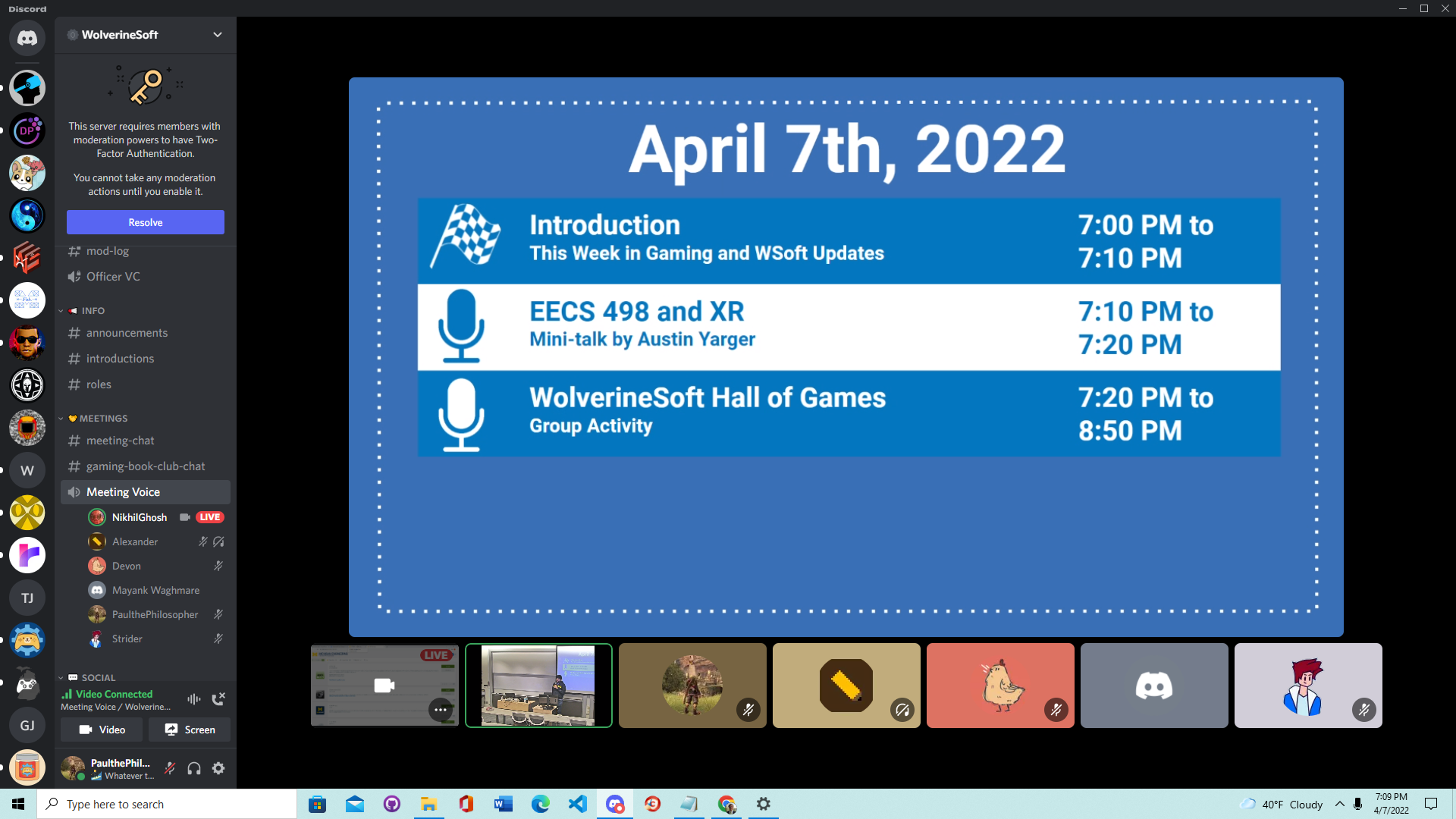Select the Meeting Voice channel

click(x=146, y=492)
